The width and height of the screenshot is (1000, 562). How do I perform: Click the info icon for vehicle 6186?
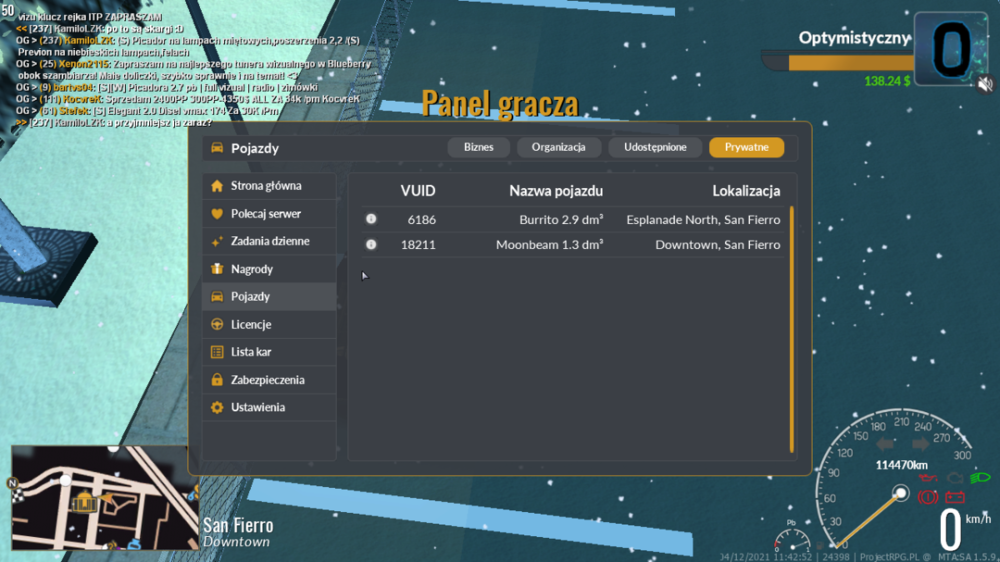point(371,219)
